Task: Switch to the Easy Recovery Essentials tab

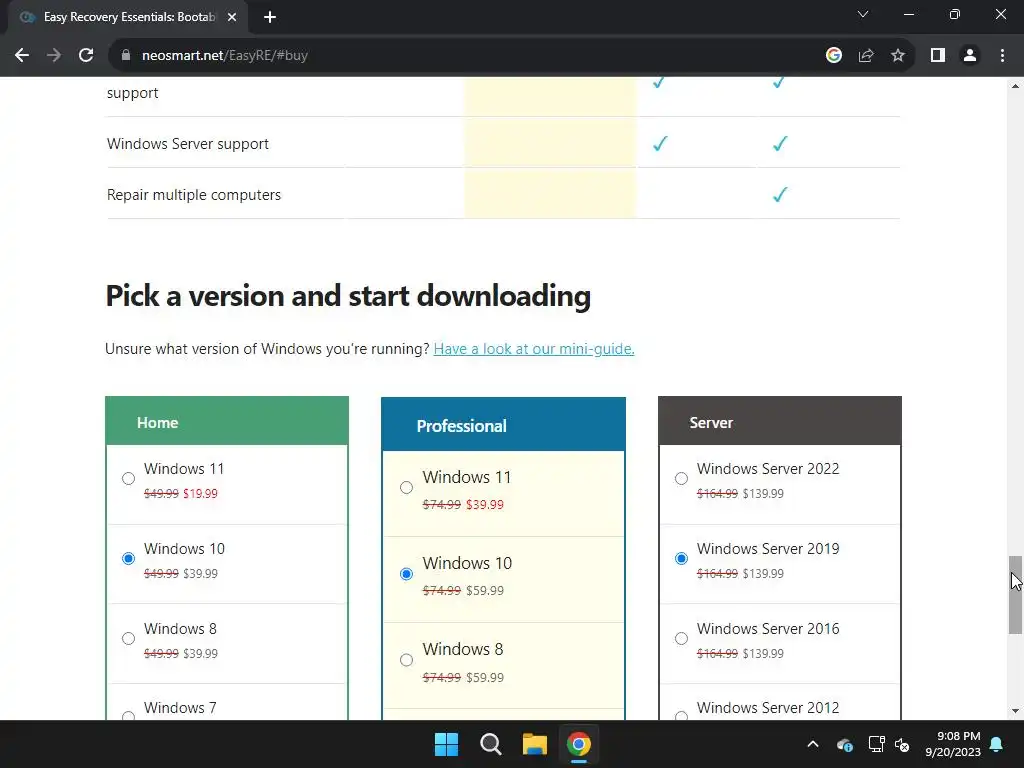Action: pos(129,18)
